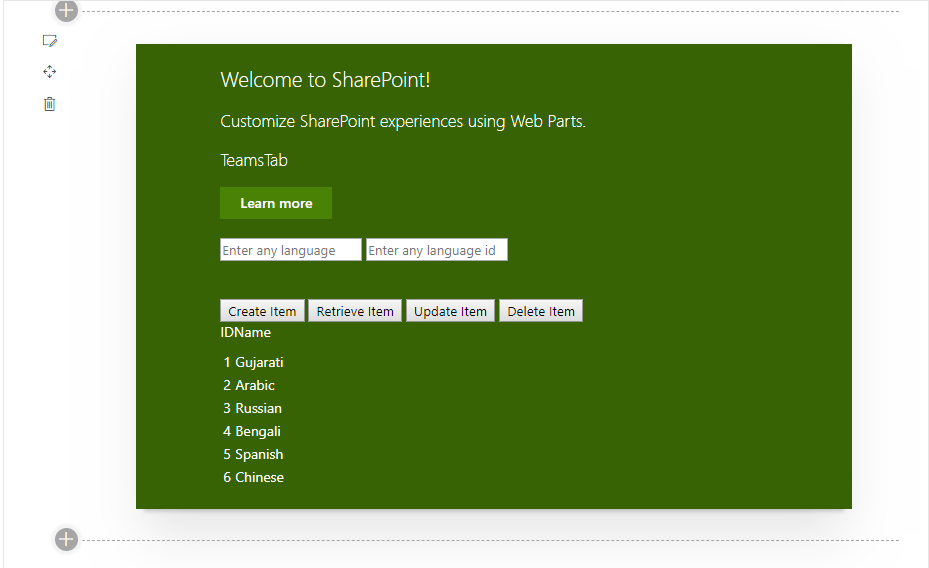Click the delete web part trash icon
Viewport: 929px width, 568px height.
pos(50,104)
